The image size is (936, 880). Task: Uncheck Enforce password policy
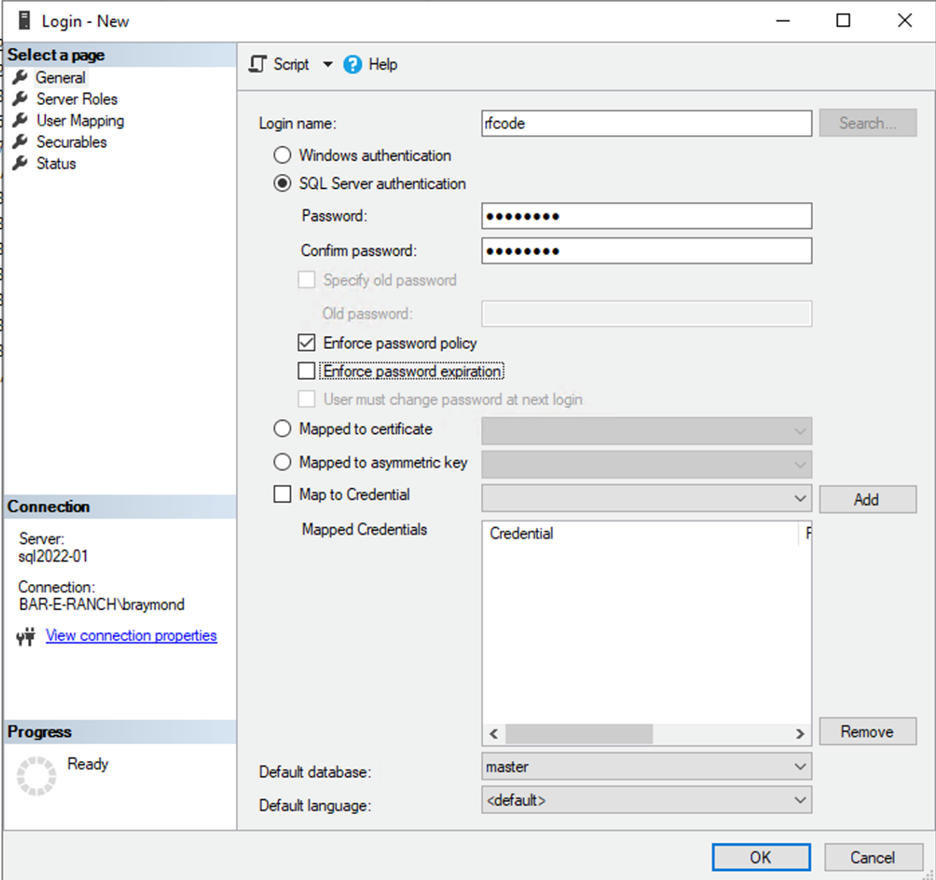307,343
